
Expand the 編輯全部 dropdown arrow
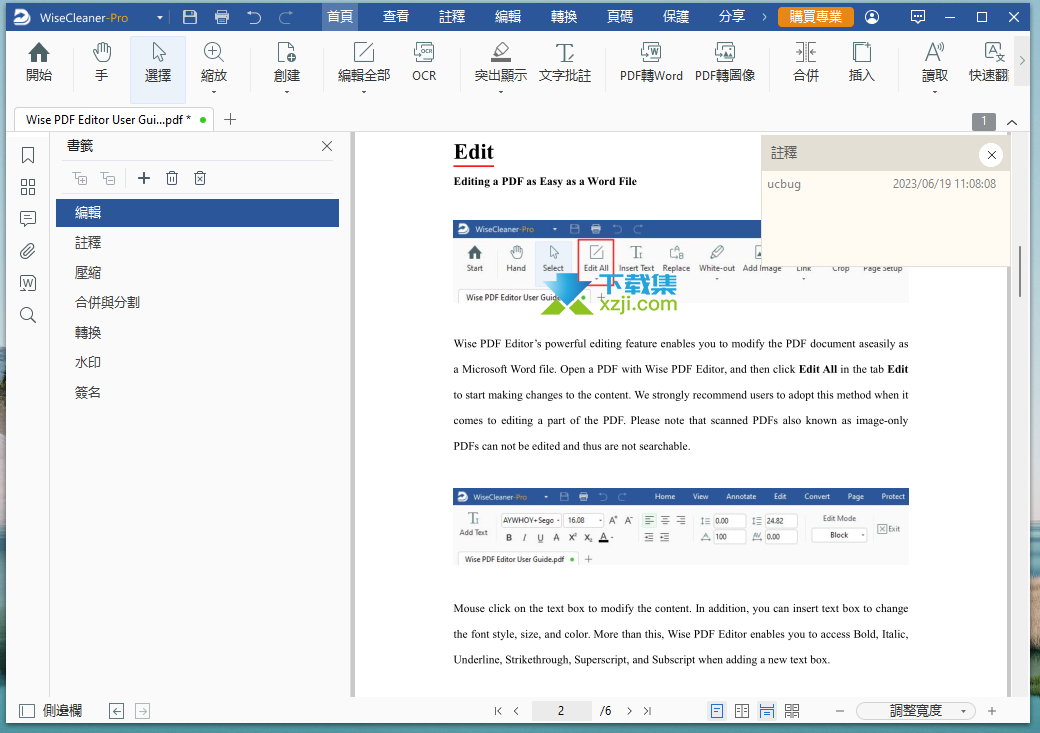363,92
